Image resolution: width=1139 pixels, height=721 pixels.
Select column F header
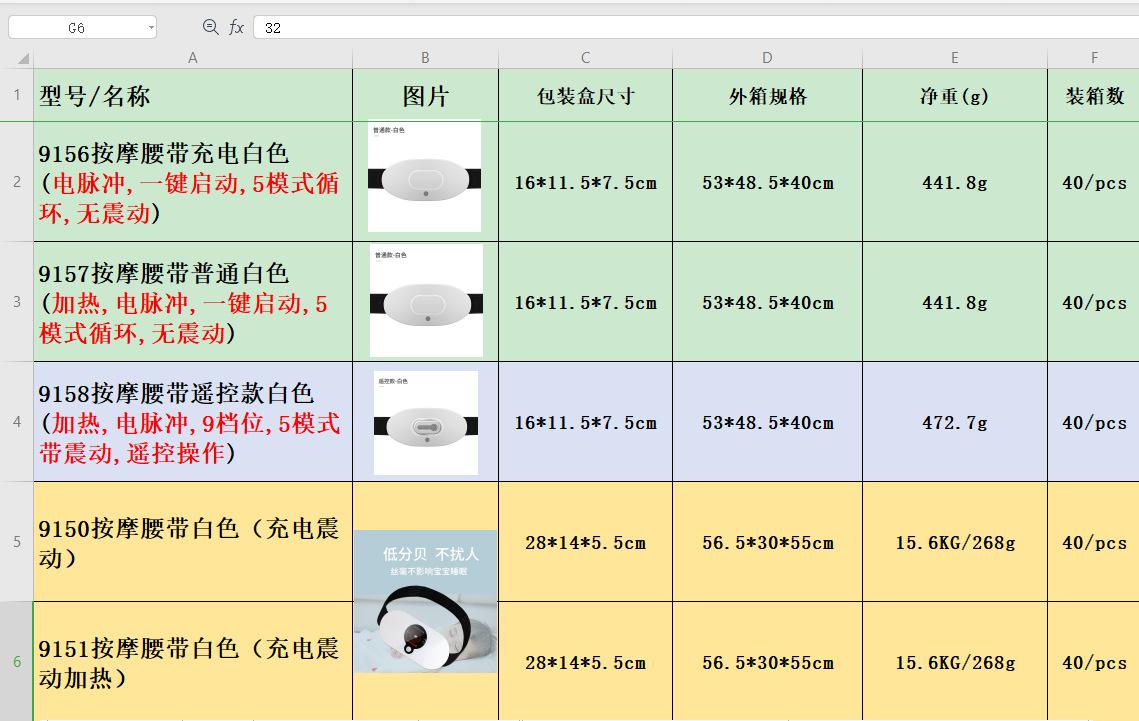1093,57
